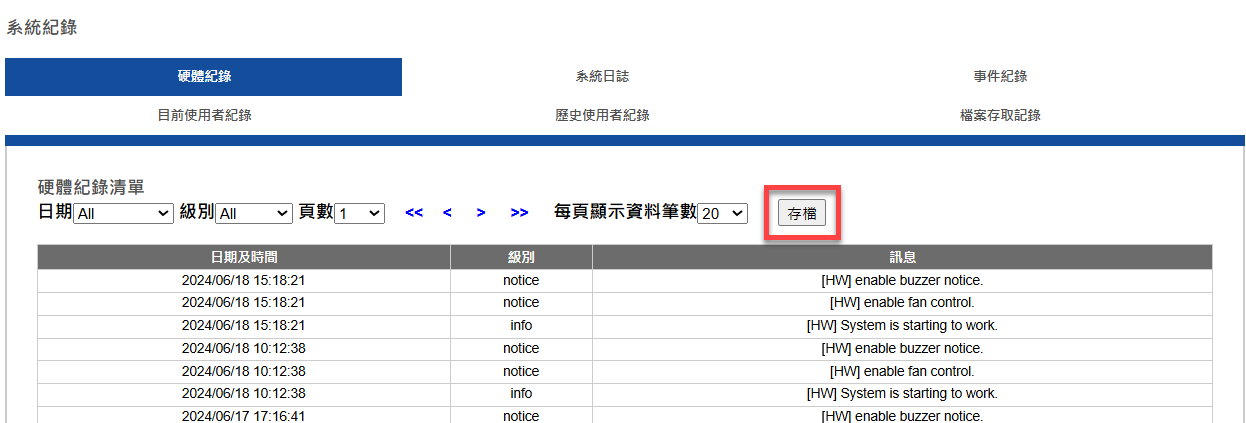This screenshot has height=423, width=1246.
Task: Click the 訊息 column header
Action: pyautogui.click(x=902, y=258)
